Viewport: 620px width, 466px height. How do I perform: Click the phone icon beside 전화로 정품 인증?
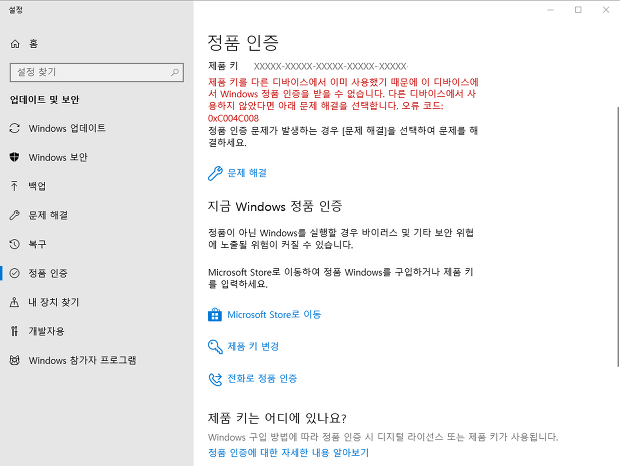click(x=215, y=379)
